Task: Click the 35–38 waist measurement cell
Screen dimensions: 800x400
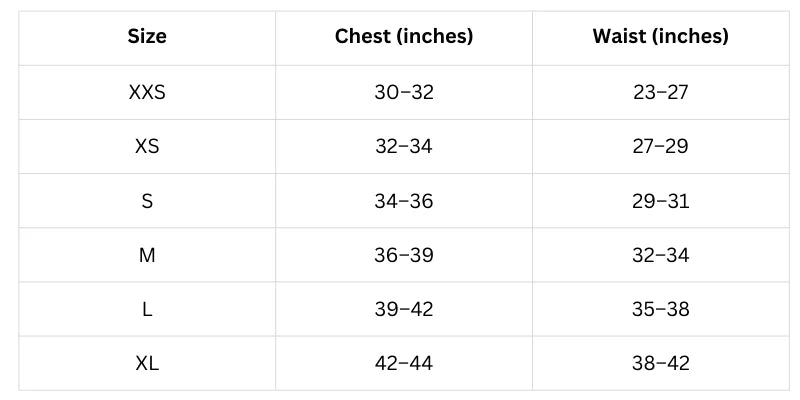Action: 661,309
